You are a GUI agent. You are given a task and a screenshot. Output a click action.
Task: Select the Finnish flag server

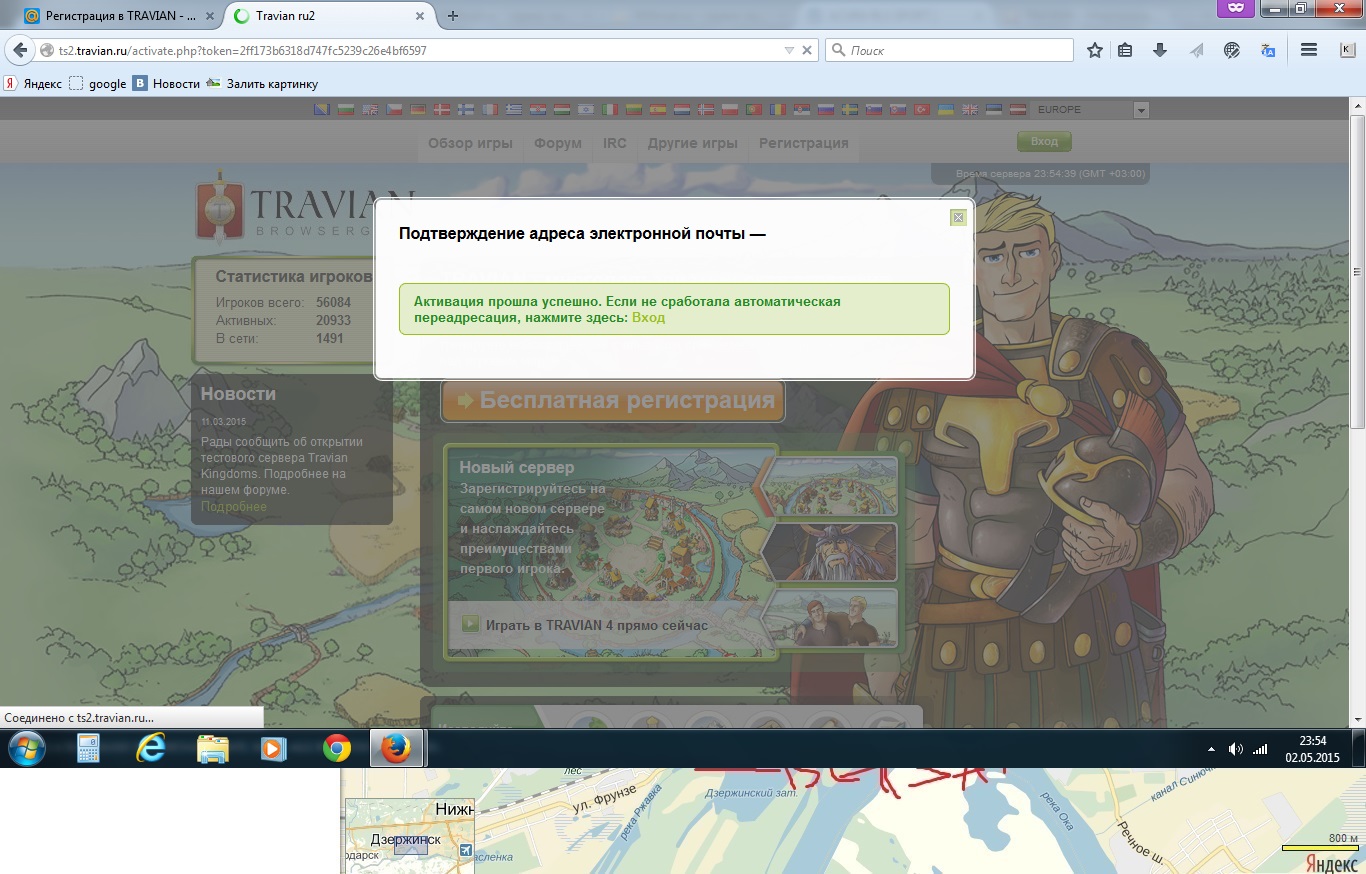pyautogui.click(x=466, y=110)
